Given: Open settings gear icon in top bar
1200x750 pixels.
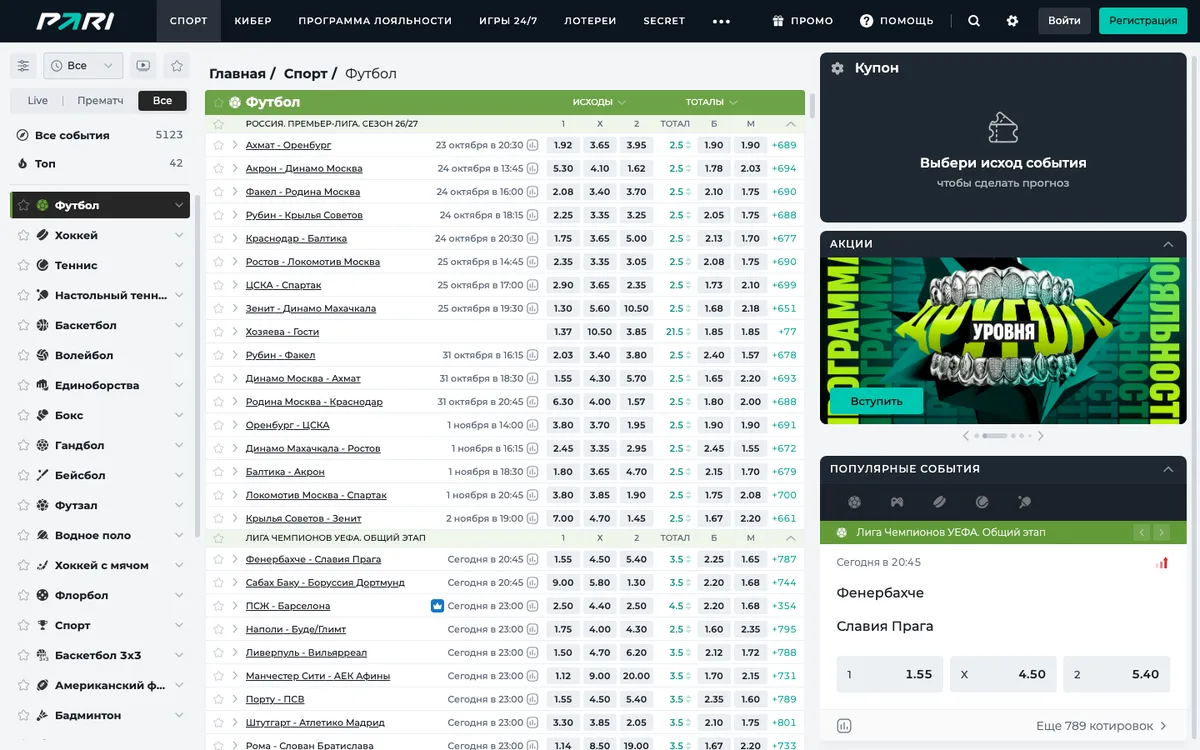Looking at the screenshot, I should click(x=1012, y=21).
